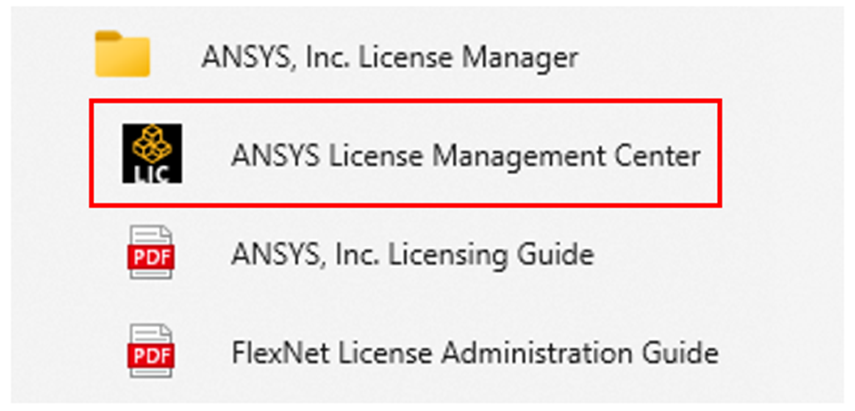Click the white LIC text on black icon
The image size is (855, 411).
click(x=152, y=173)
